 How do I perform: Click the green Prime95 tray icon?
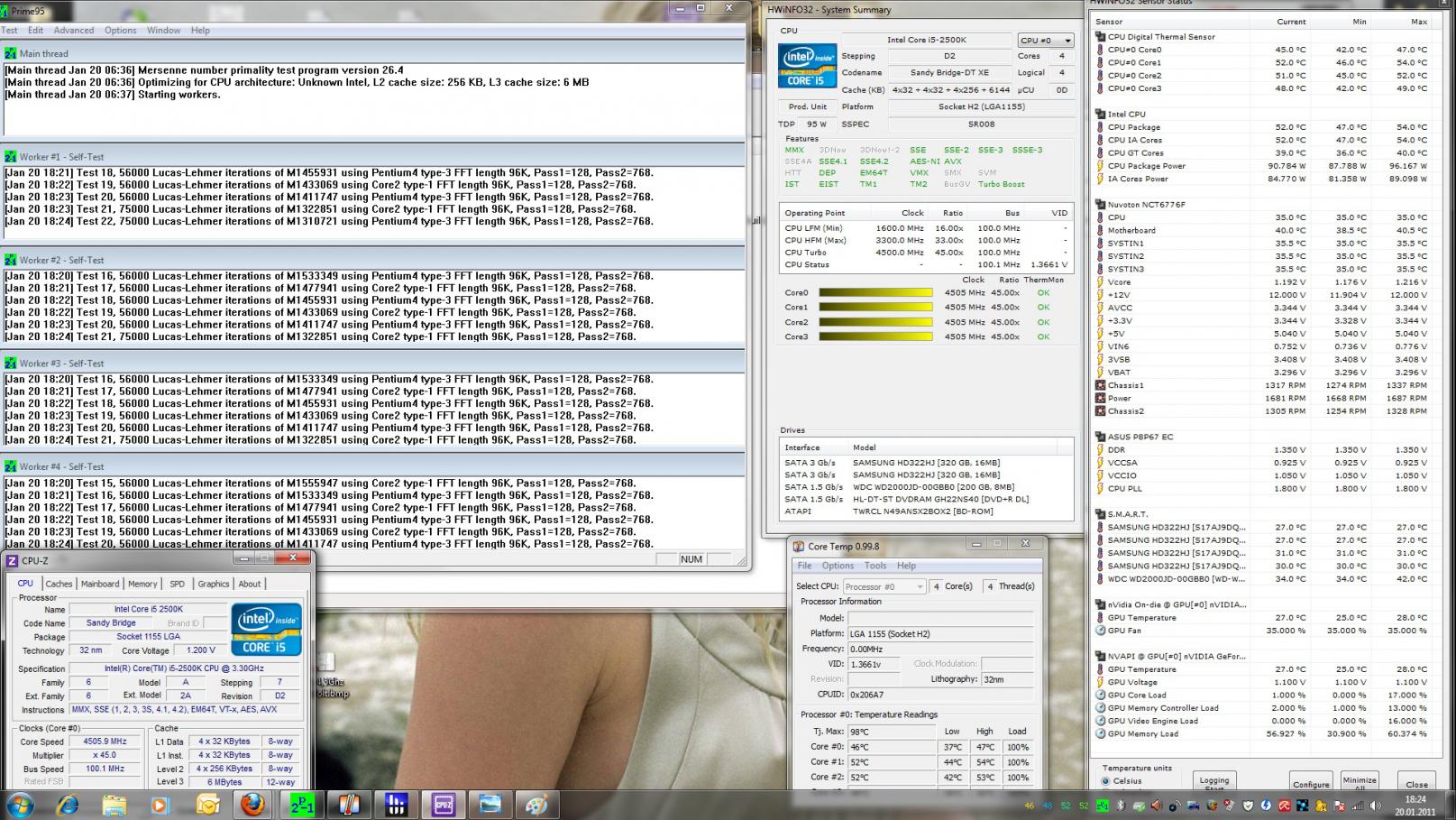(1103, 806)
